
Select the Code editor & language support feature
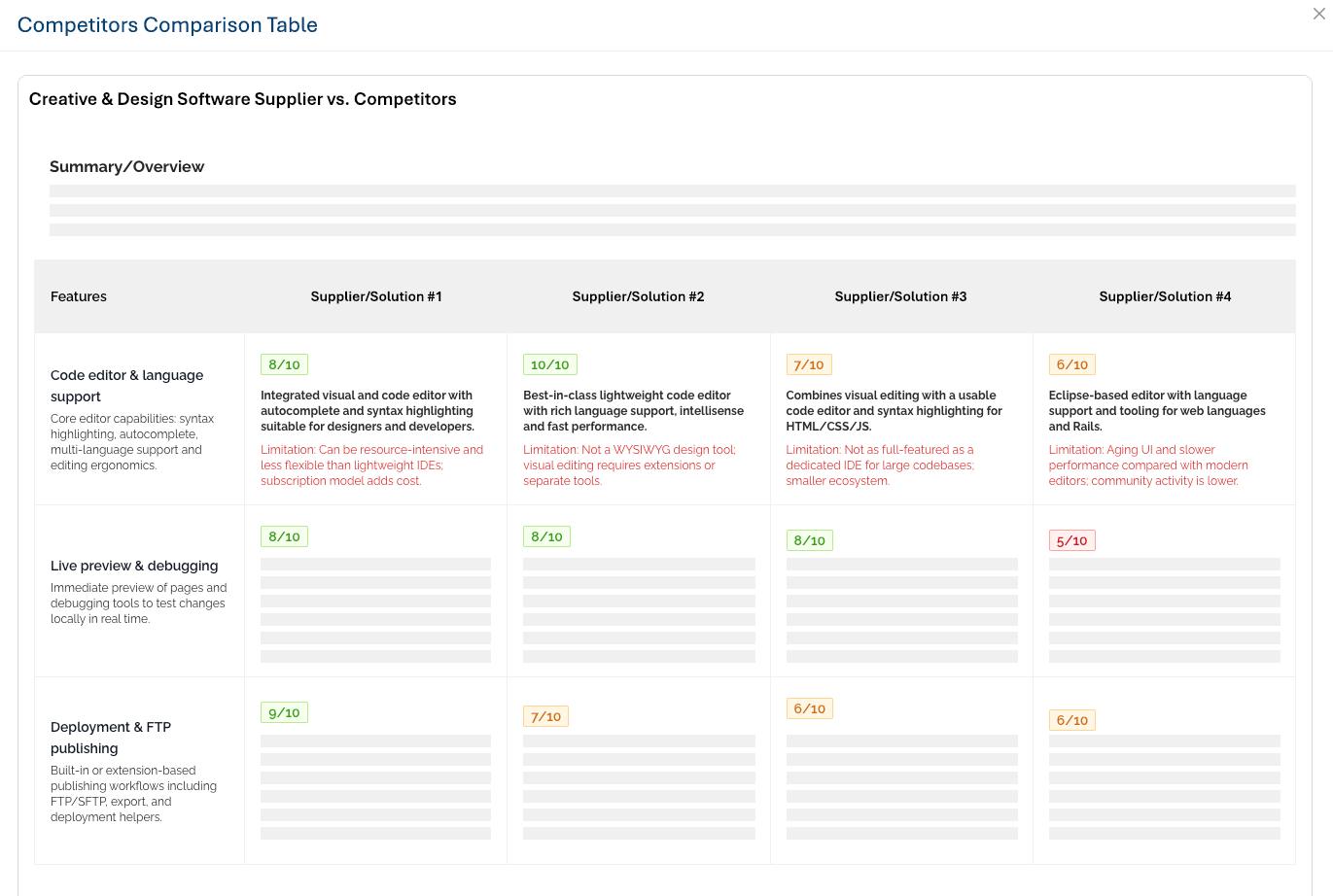[126, 386]
